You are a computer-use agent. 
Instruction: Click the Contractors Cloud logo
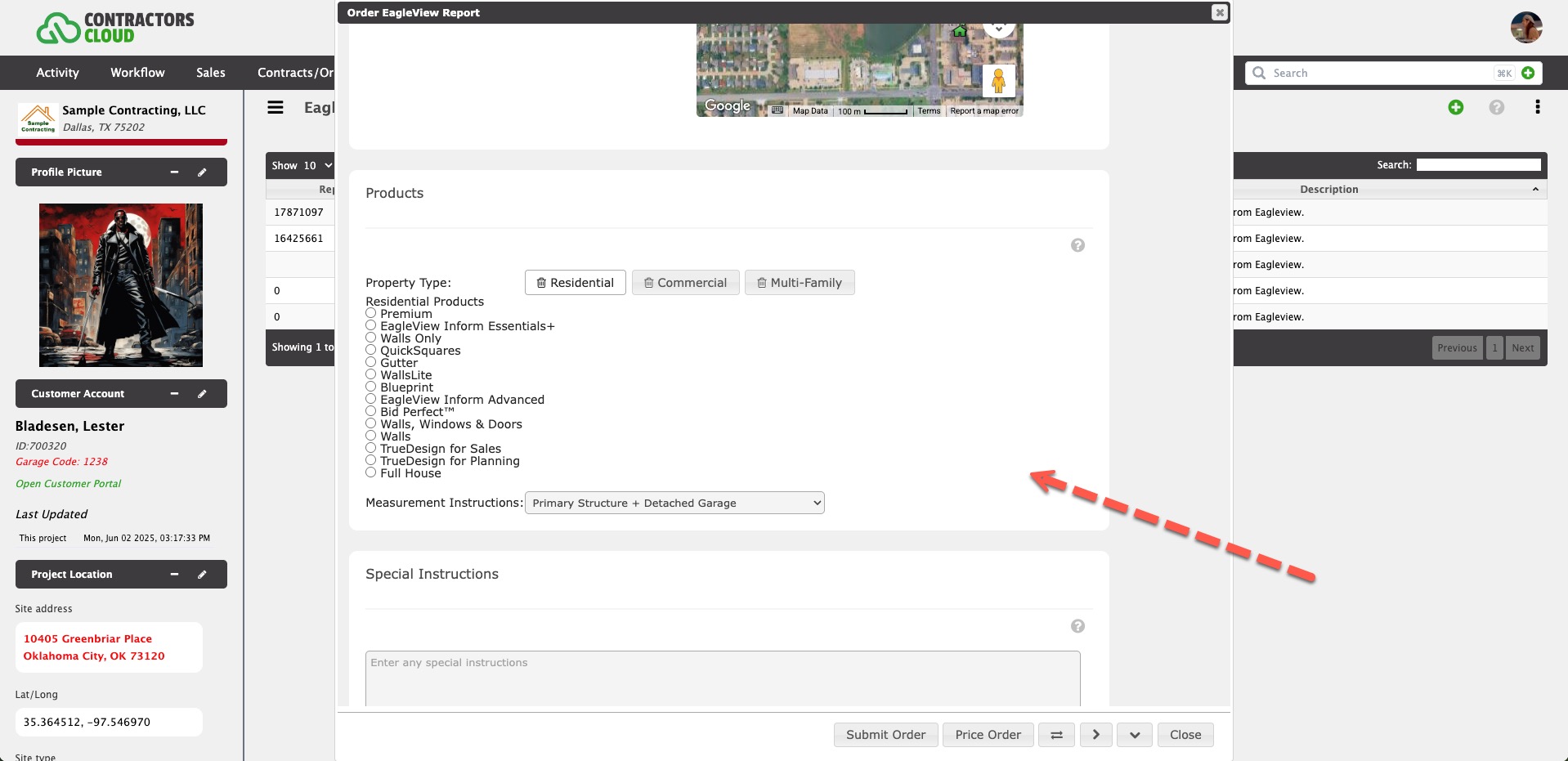115,28
